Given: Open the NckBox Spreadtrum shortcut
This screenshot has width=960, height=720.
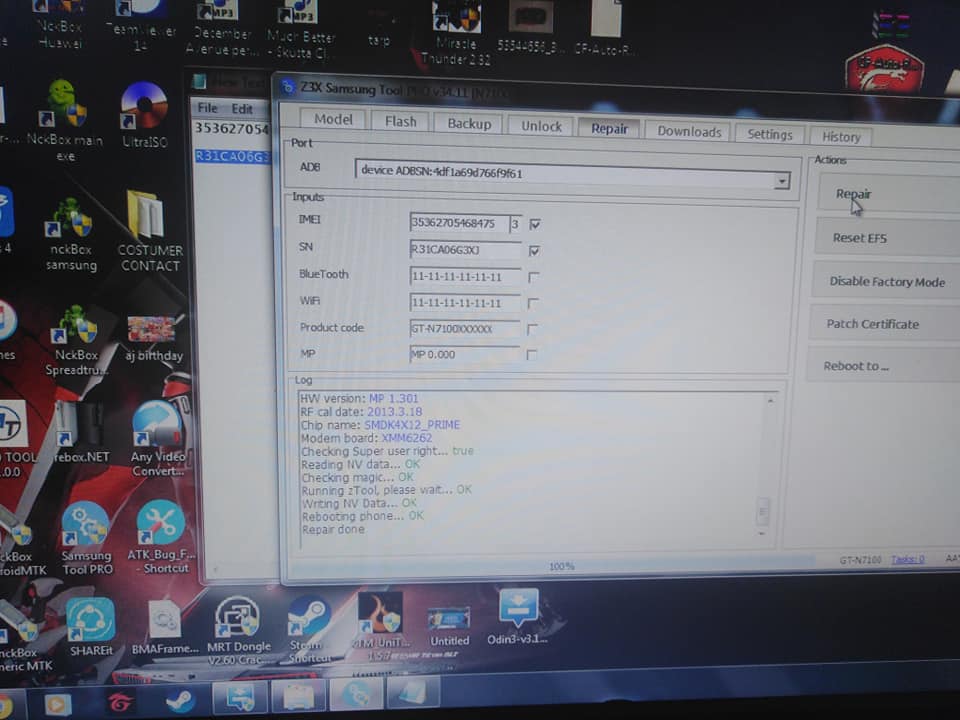Looking at the screenshot, I should pyautogui.click(x=76, y=342).
